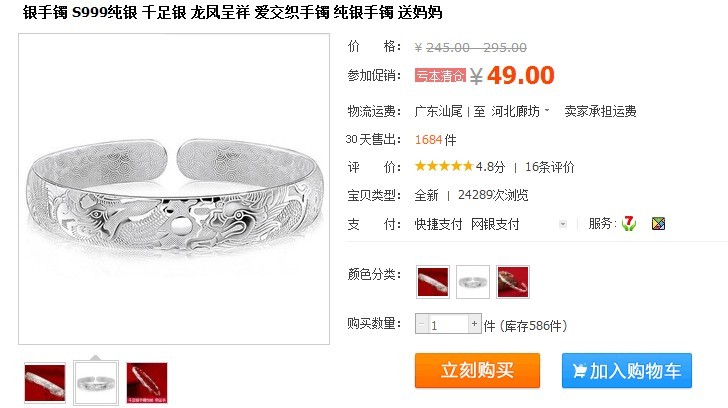Image resolution: width=728 pixels, height=408 pixels.
Task: Click the five-star rating stars
Action: [x=443, y=166]
